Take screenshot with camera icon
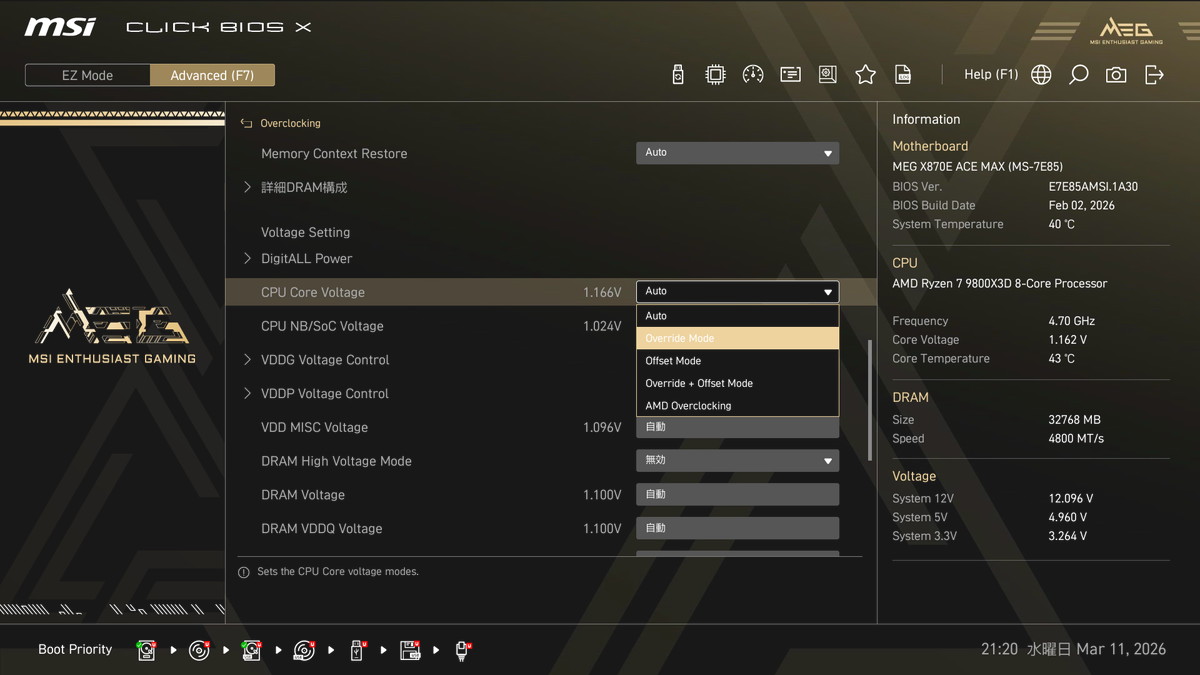The width and height of the screenshot is (1200, 675). tap(1116, 75)
